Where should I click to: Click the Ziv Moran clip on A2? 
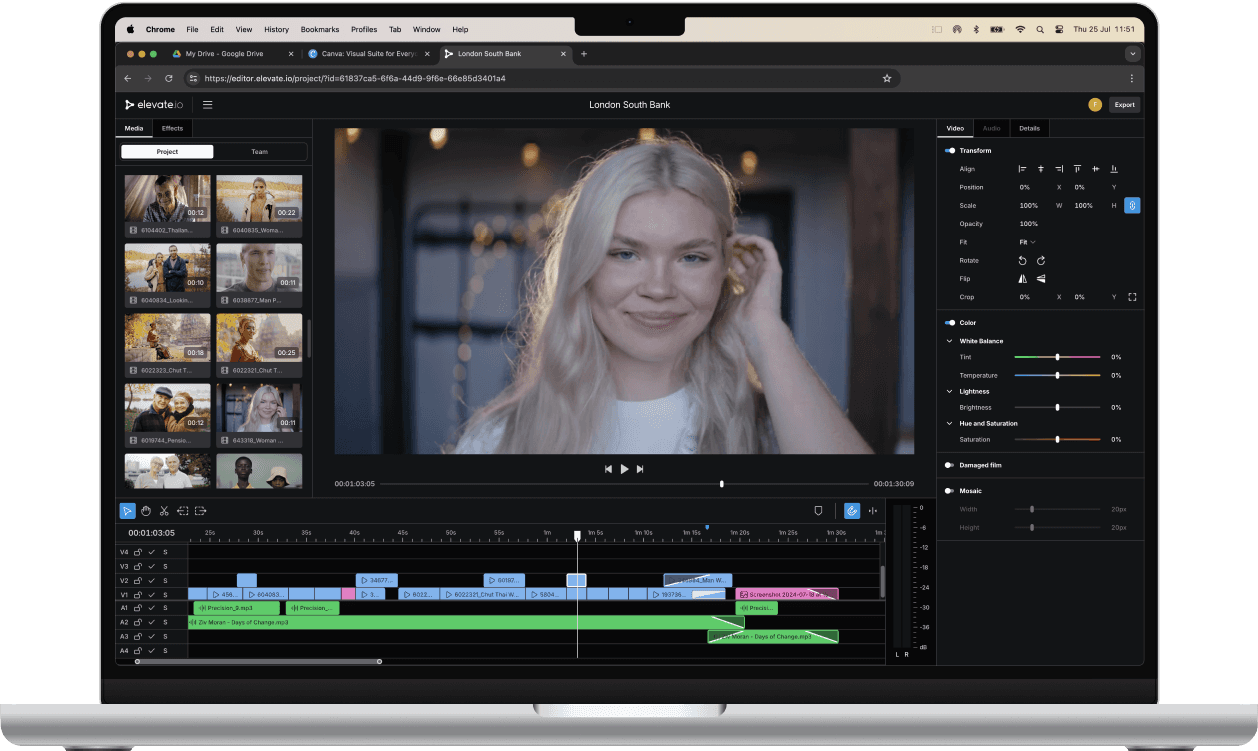click(466, 622)
